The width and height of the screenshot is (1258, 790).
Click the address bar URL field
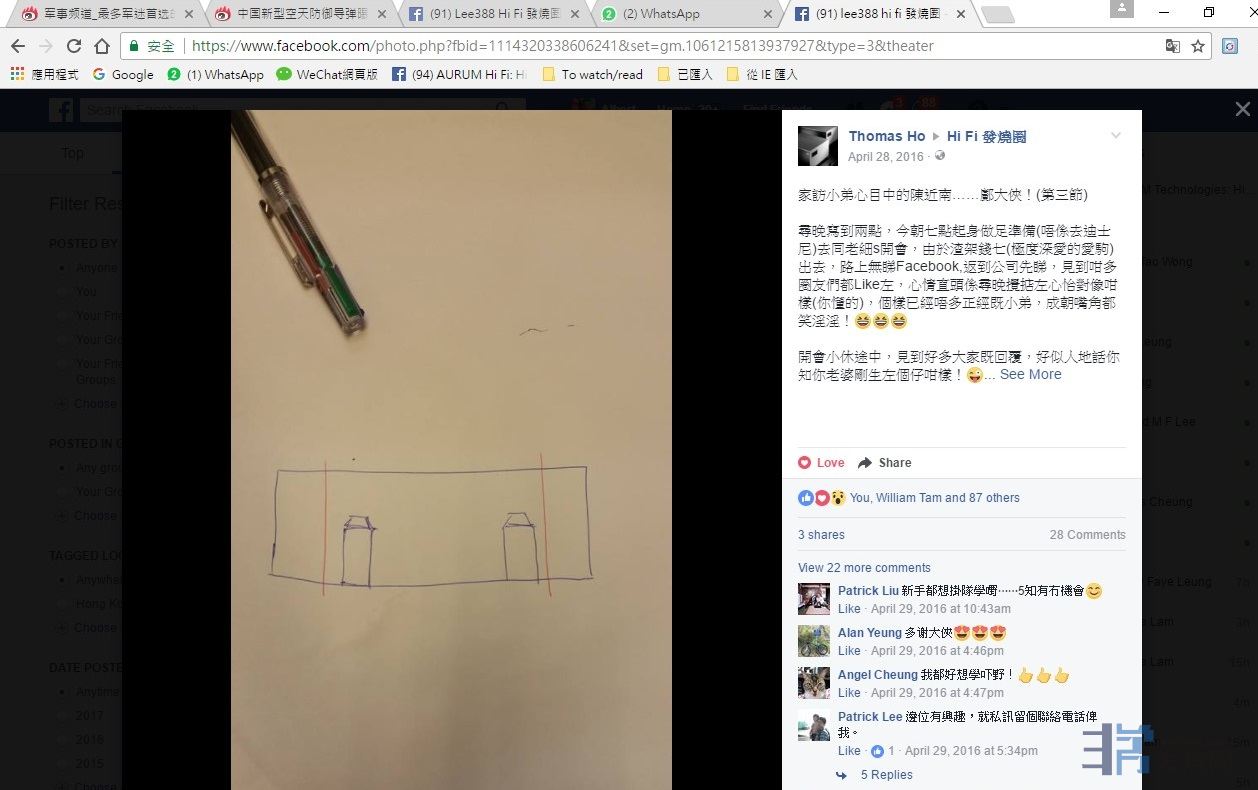650,46
